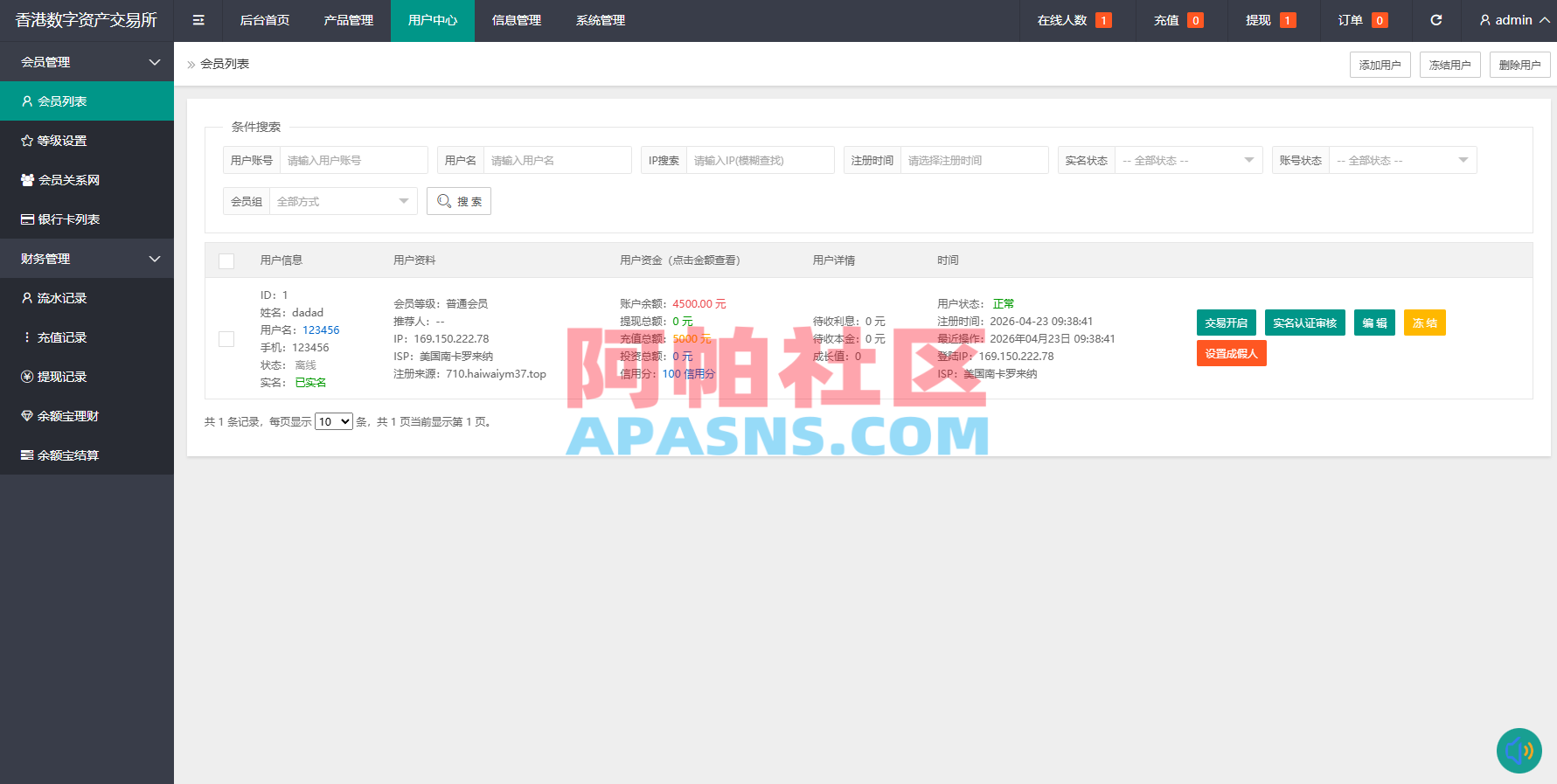Check the row checkbox for user dadad
Viewport: 1557px width, 784px height.
[226, 339]
